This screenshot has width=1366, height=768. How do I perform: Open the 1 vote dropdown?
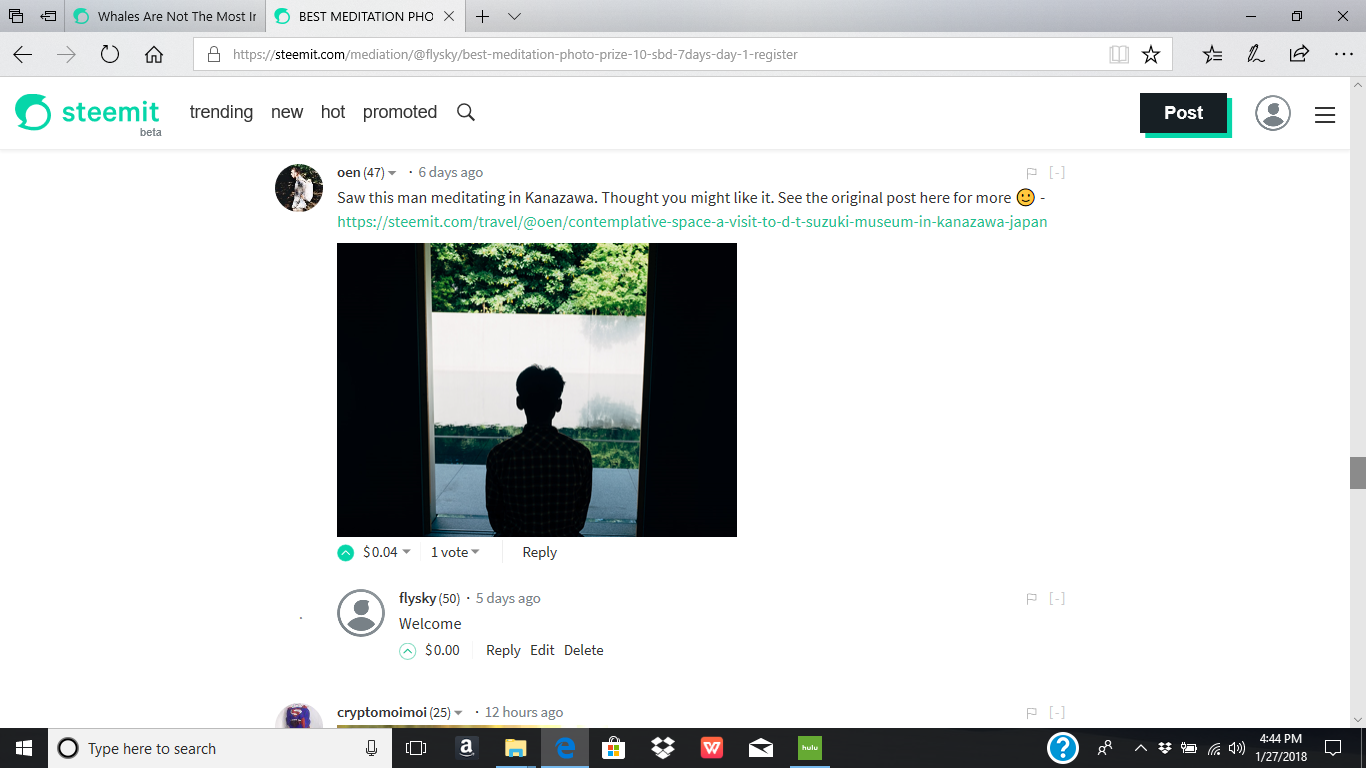[455, 551]
